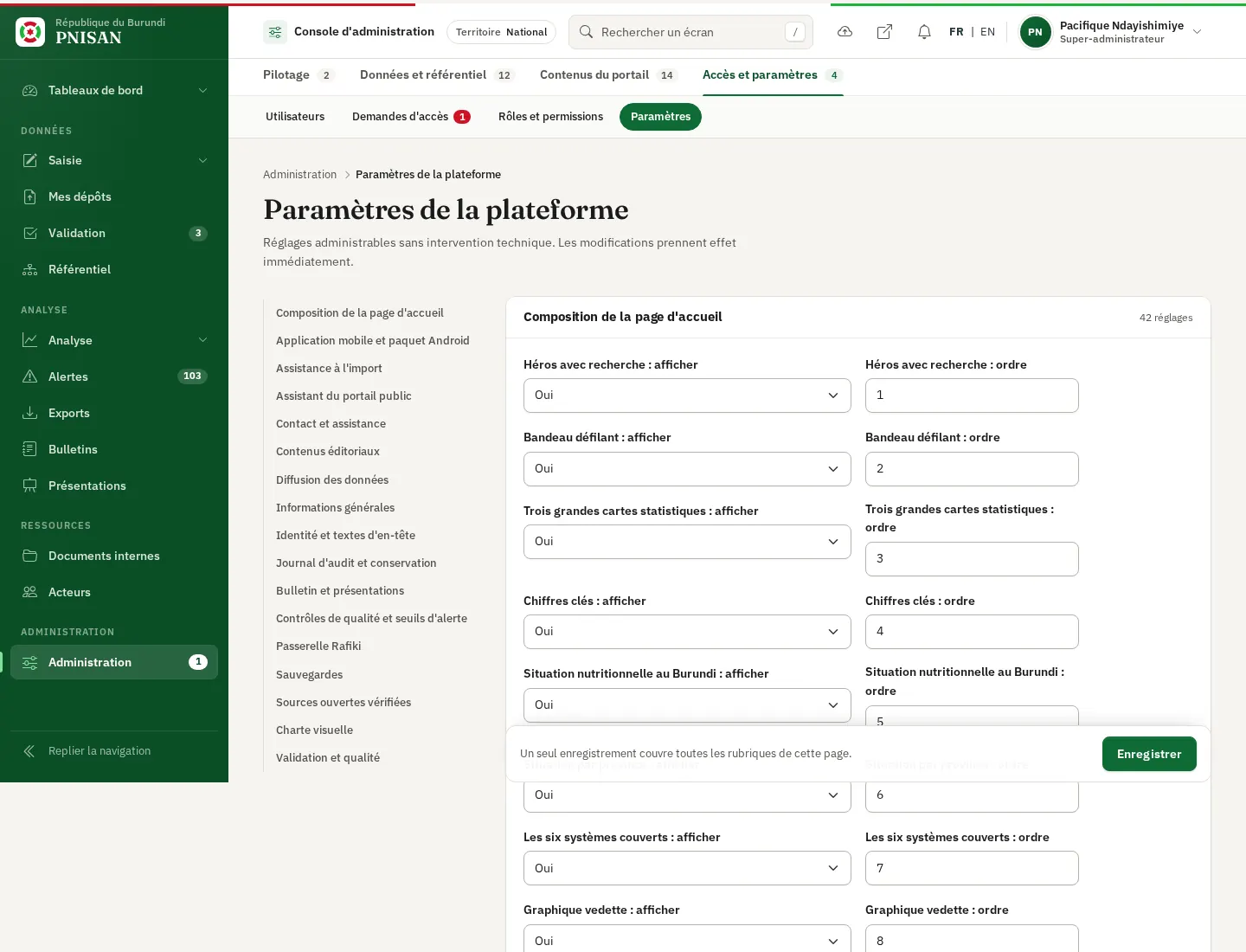
Task: Click the Exports download icon
Action: [30, 413]
